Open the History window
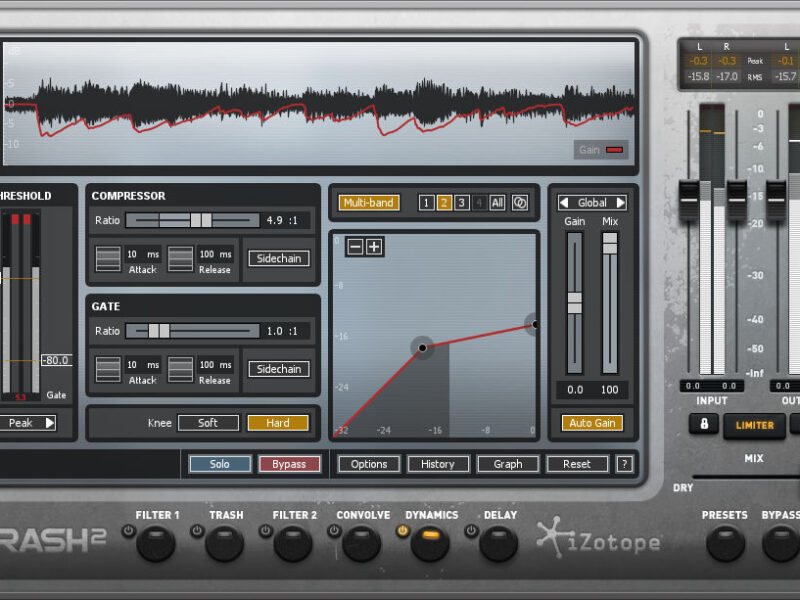The height and width of the screenshot is (600, 800). [438, 464]
